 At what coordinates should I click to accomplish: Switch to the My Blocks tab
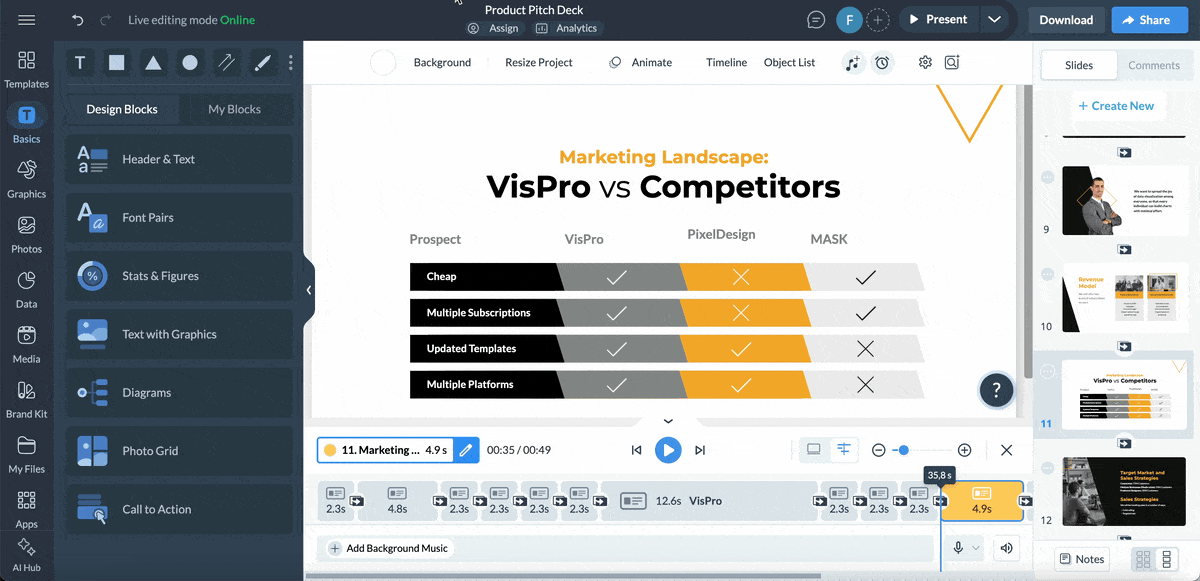click(234, 109)
